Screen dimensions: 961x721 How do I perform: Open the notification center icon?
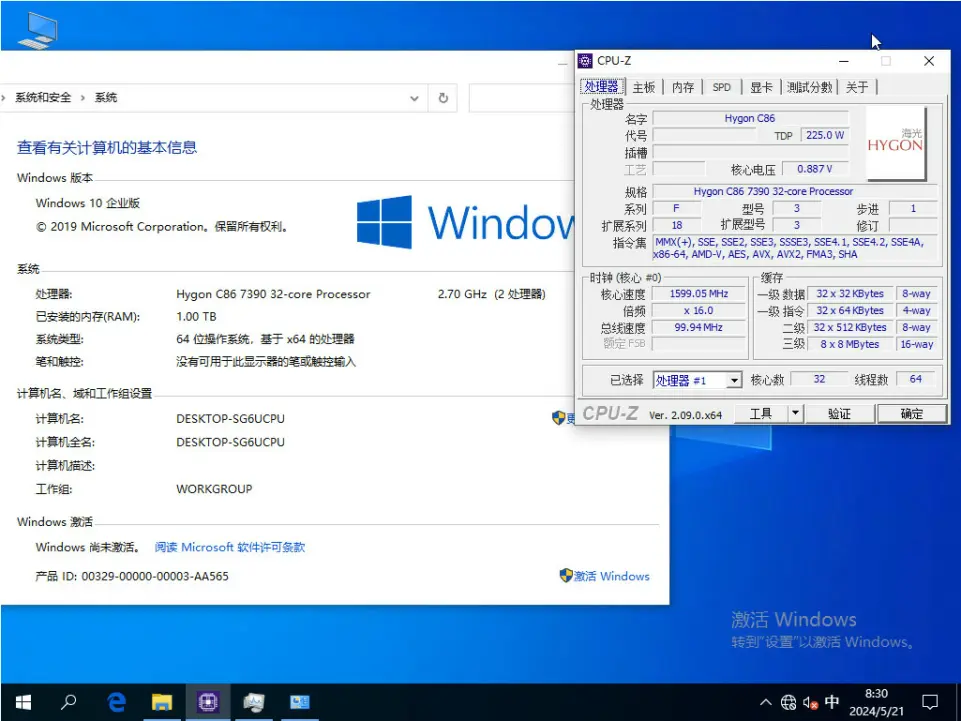[929, 702]
